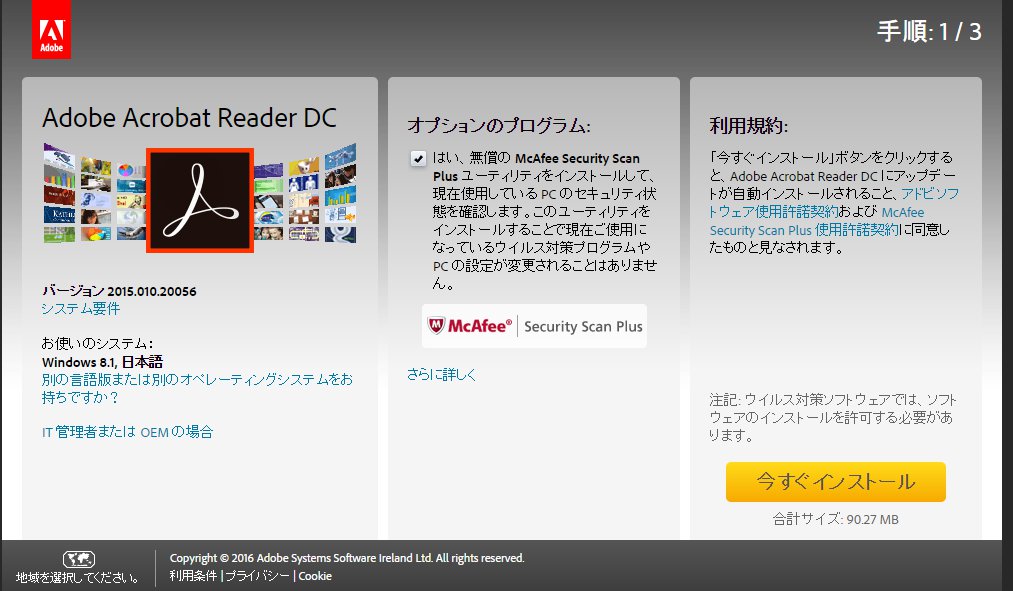The image size is (1013, 591).
Task: Open the システム要件 link
Action: coord(81,308)
